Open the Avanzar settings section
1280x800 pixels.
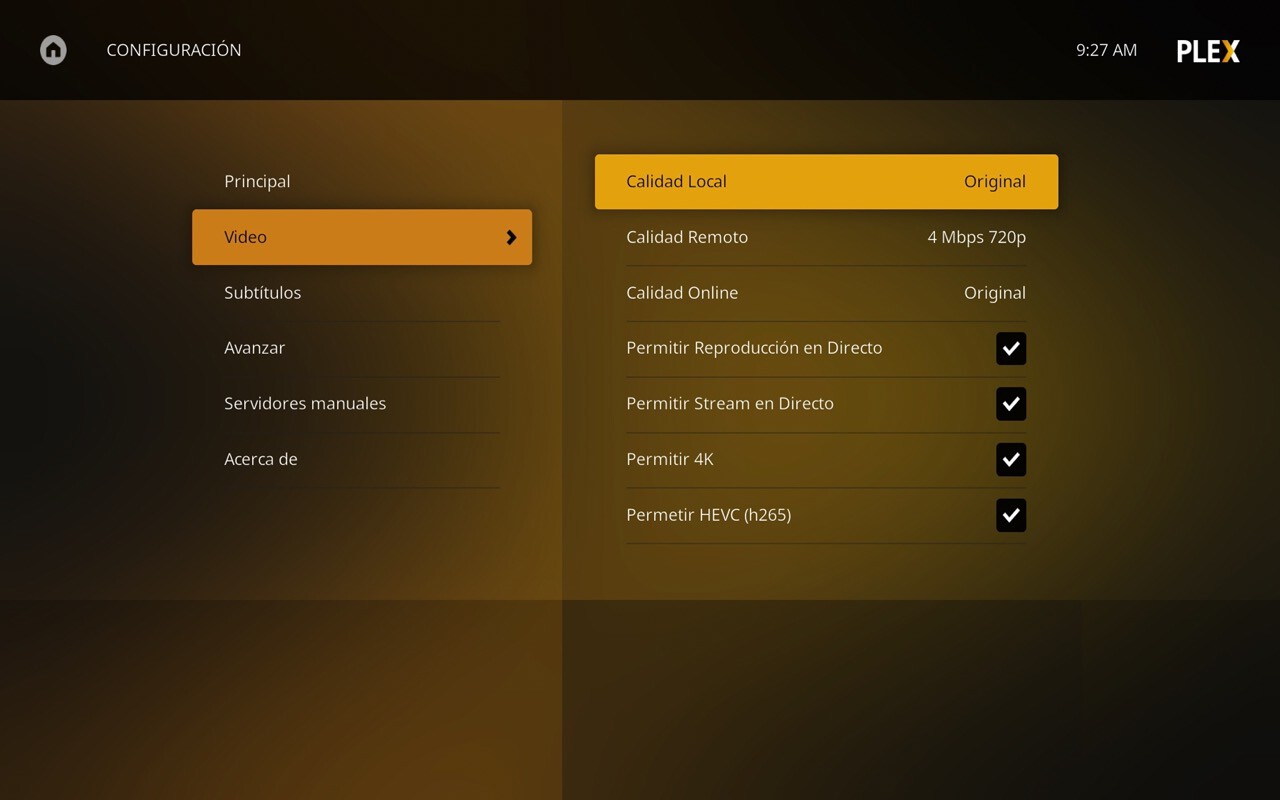[254, 347]
